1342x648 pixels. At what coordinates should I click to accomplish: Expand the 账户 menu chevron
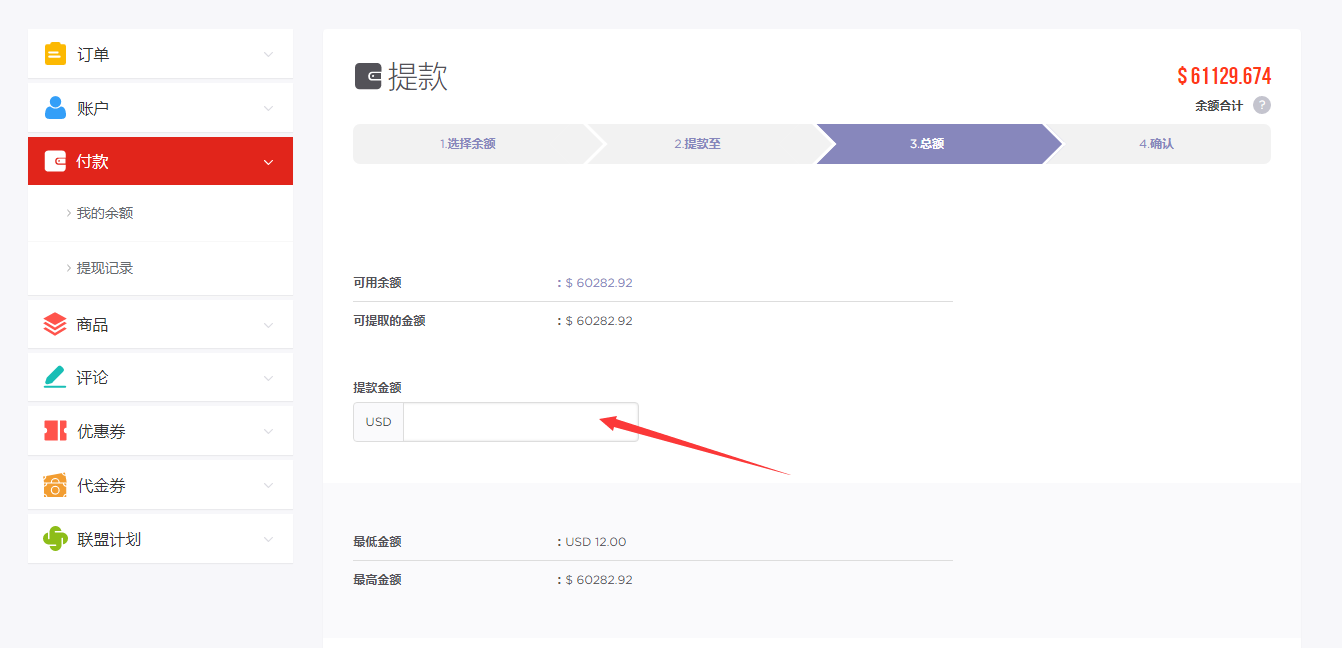point(268,108)
